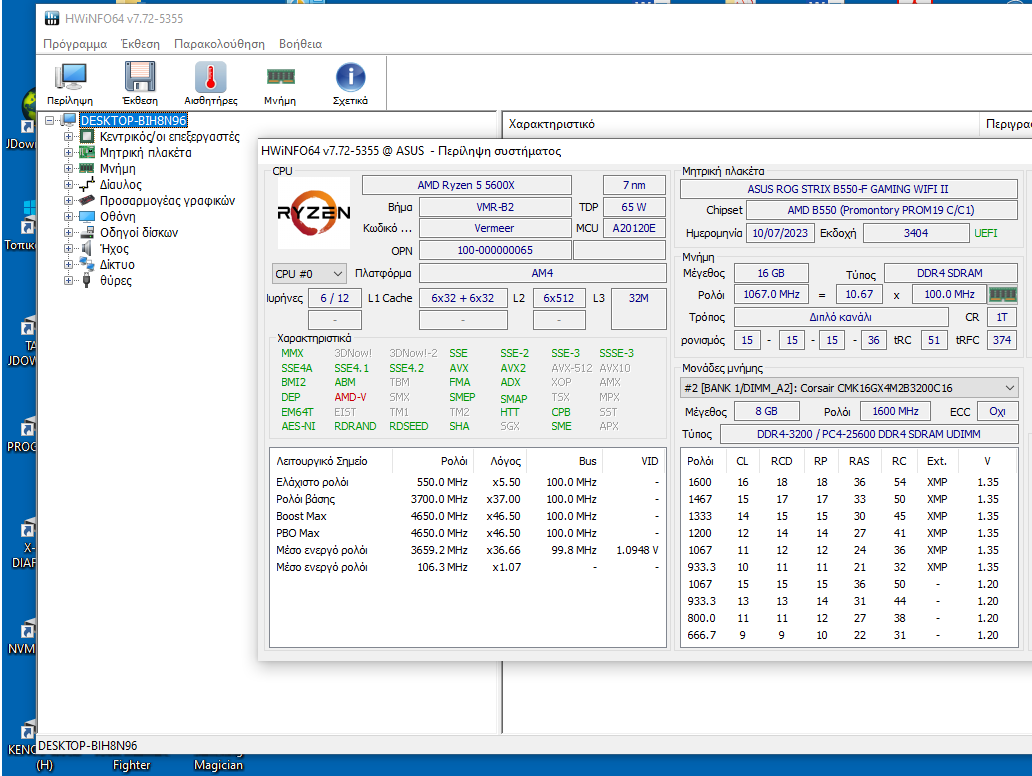Expand the Οδηγοί δίσκων tree node

[x=68, y=232]
